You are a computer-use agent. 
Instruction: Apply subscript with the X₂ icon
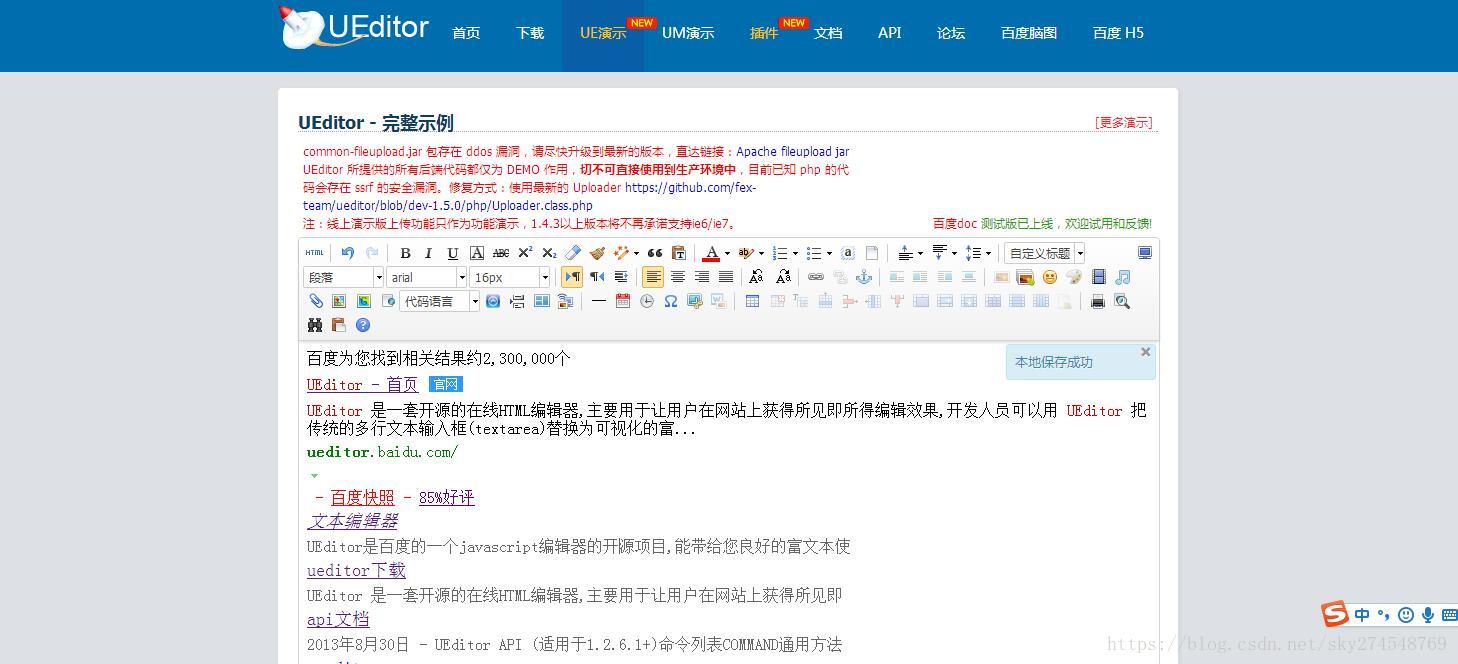pos(549,253)
